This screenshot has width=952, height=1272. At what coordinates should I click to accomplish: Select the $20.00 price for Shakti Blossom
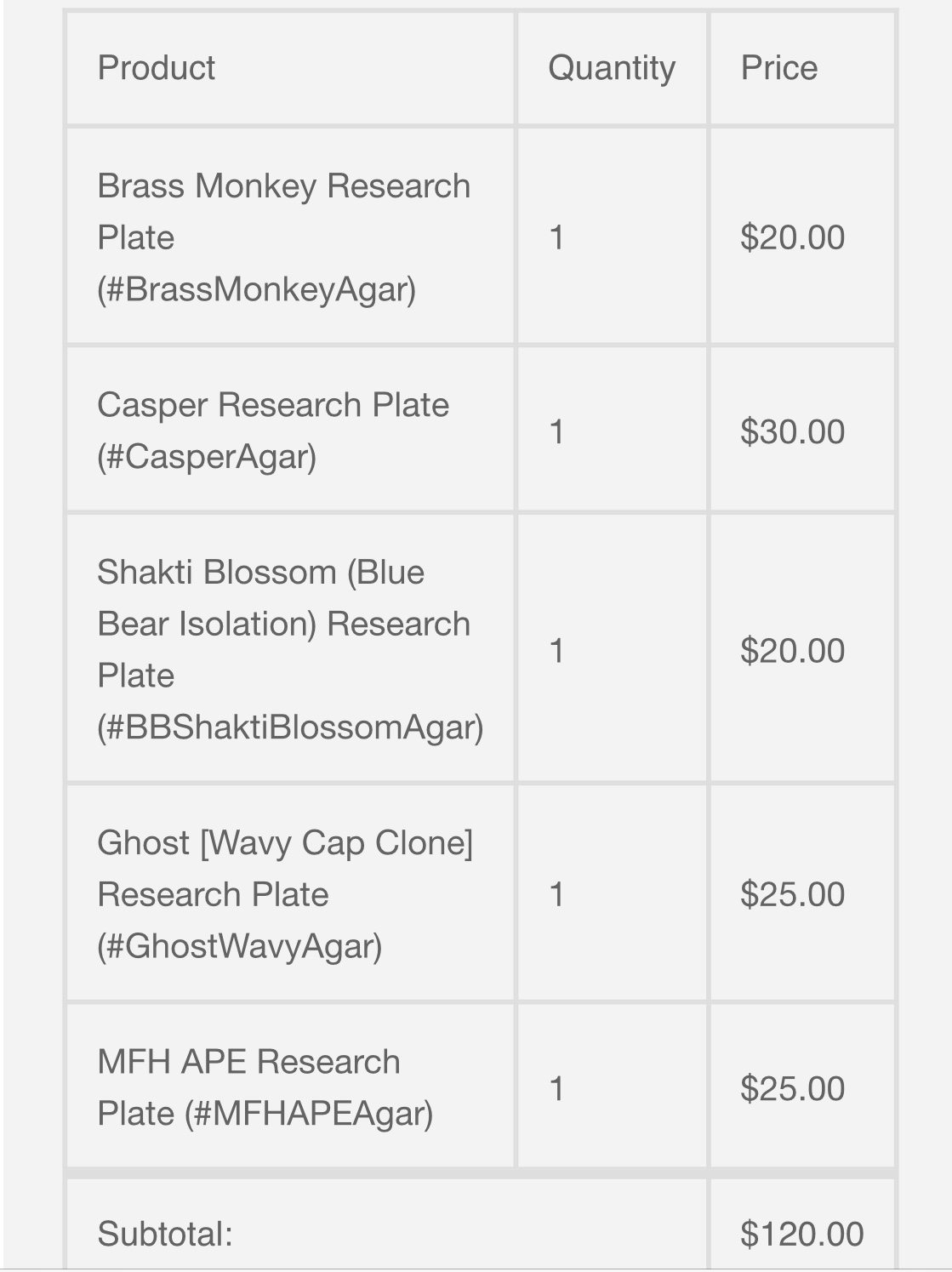click(792, 651)
